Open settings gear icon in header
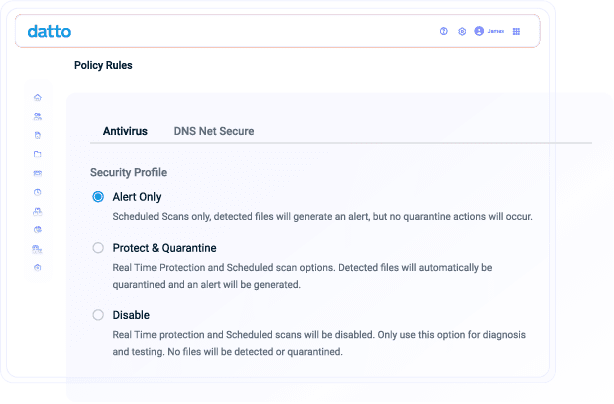This screenshot has height=404, width=614. click(x=462, y=31)
